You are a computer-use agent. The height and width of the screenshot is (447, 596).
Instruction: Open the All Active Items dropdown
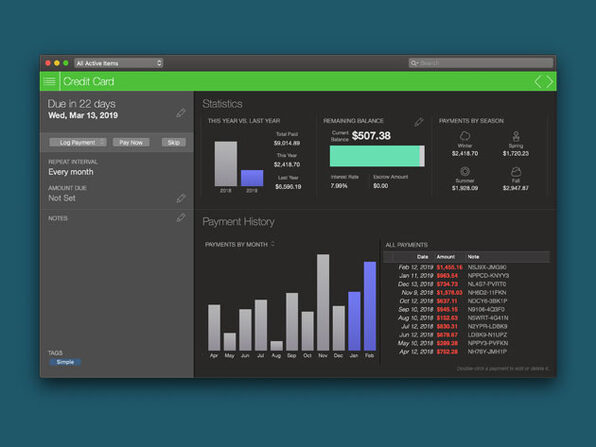pyautogui.click(x=119, y=63)
